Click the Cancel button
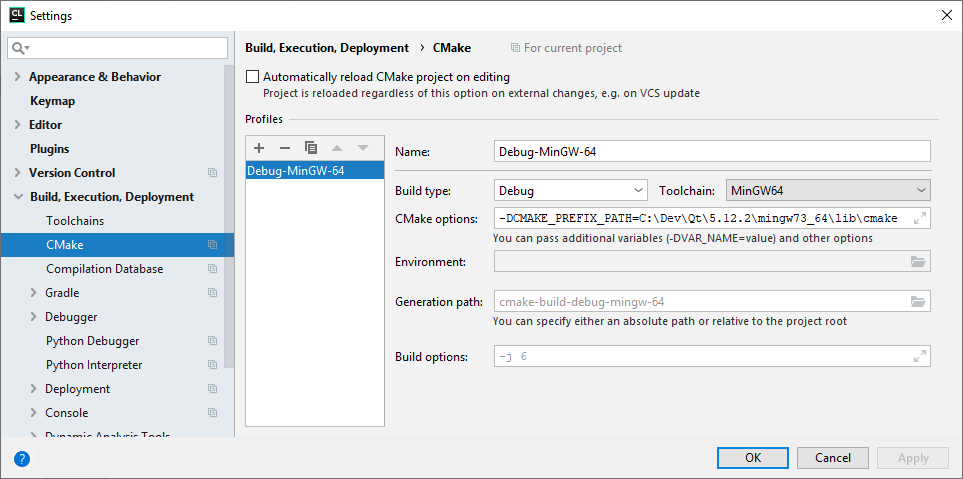 tap(833, 458)
